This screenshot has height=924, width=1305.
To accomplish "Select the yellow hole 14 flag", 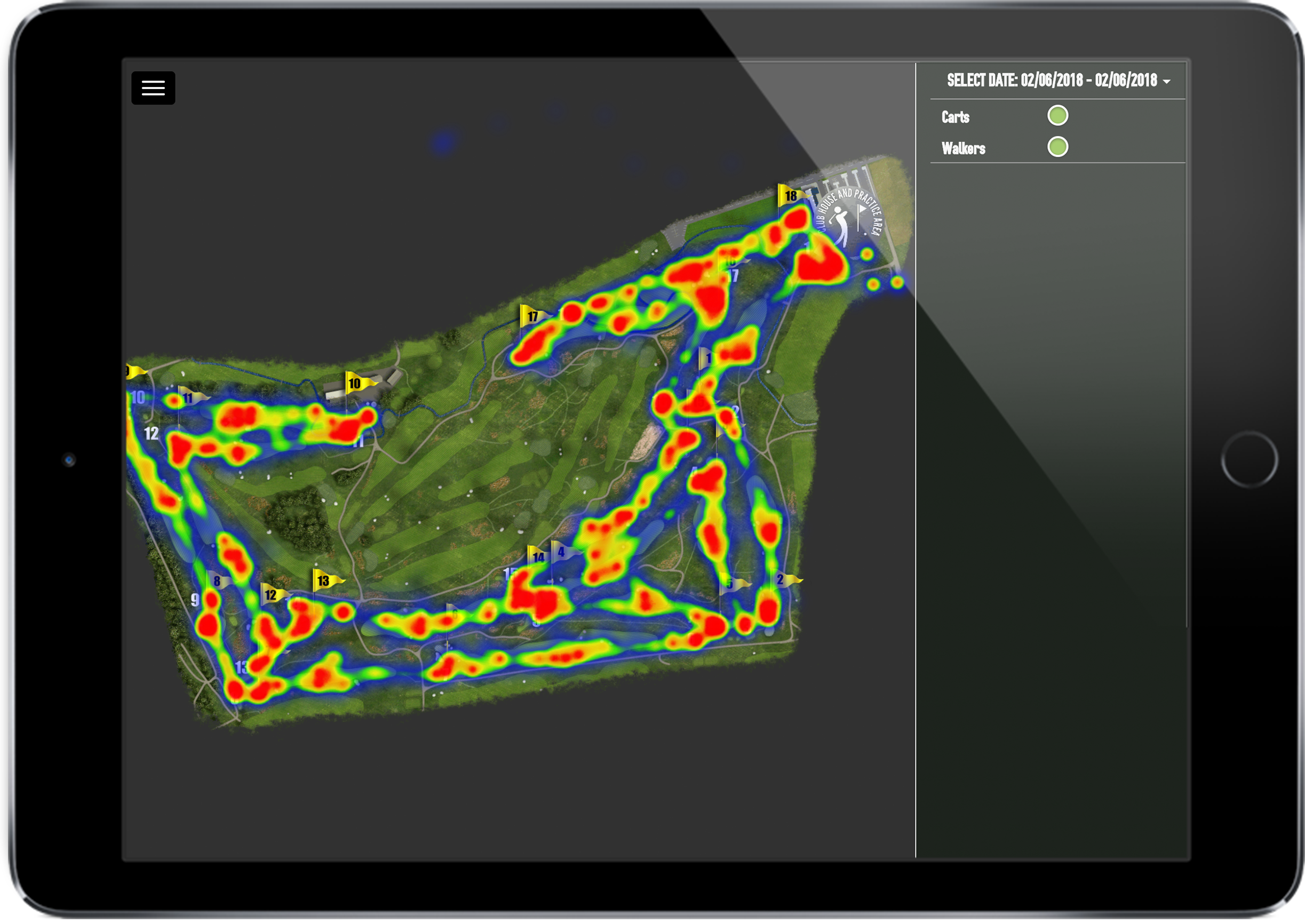I will [538, 556].
